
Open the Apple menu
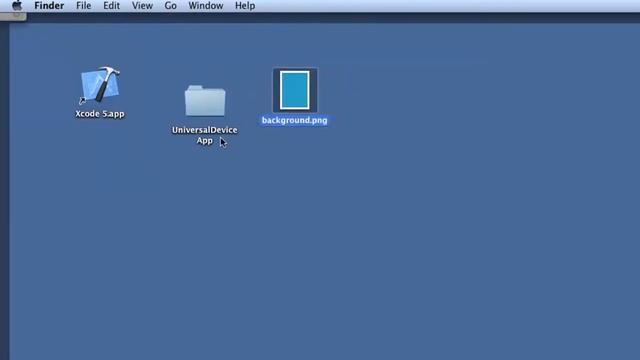click(x=17, y=6)
